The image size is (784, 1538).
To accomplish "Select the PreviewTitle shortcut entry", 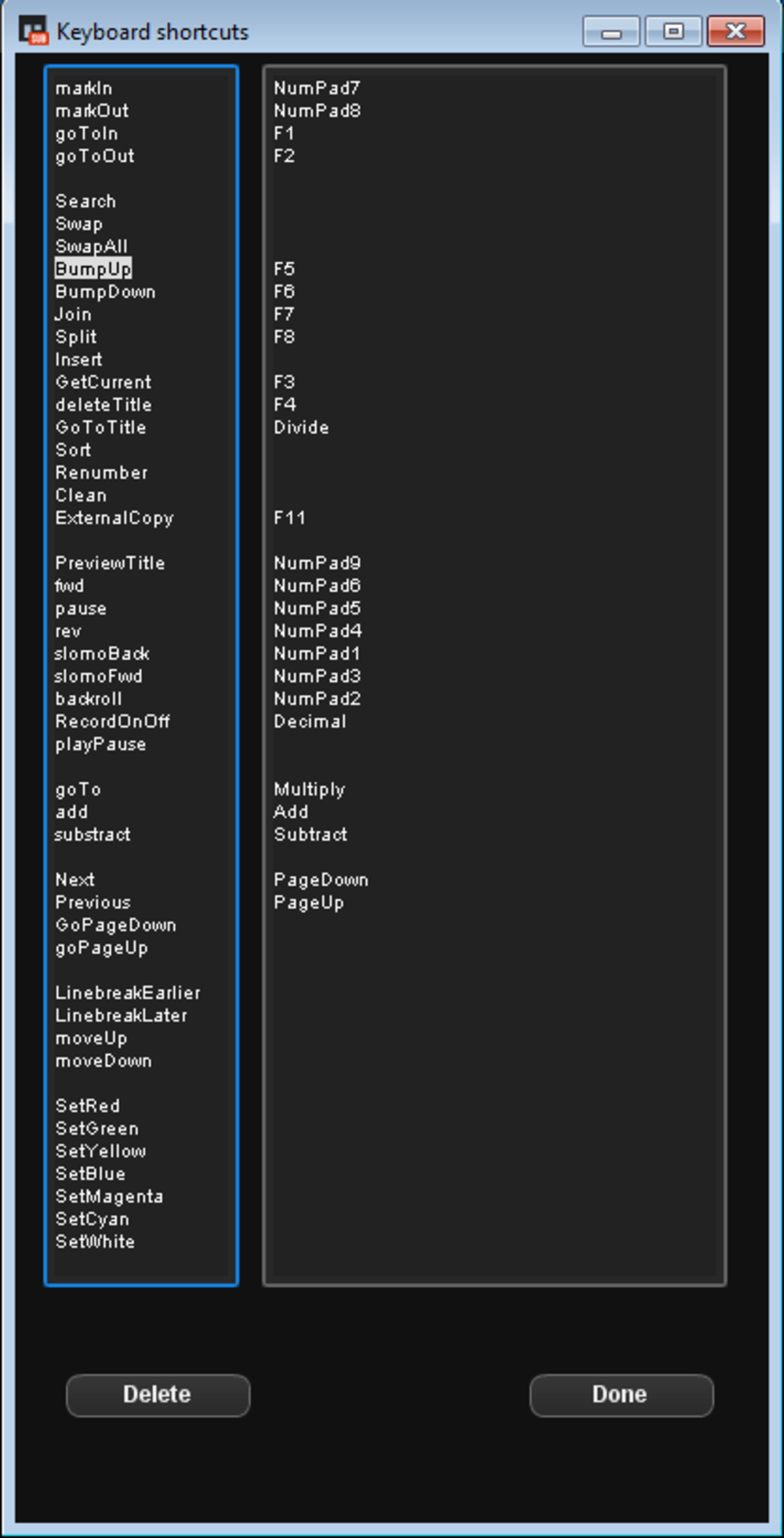I will (110, 563).
